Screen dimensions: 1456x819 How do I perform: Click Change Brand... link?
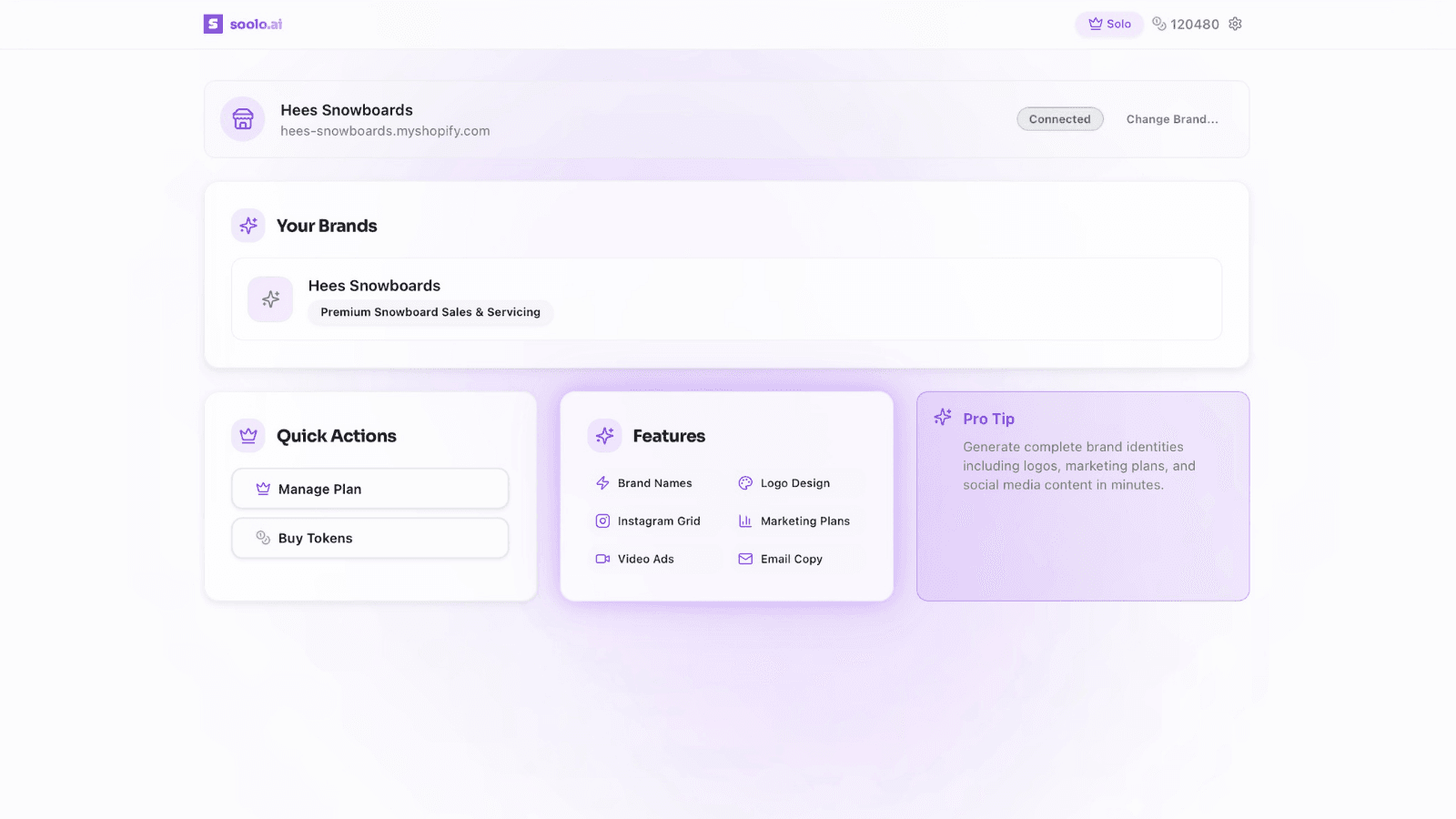click(x=1172, y=119)
